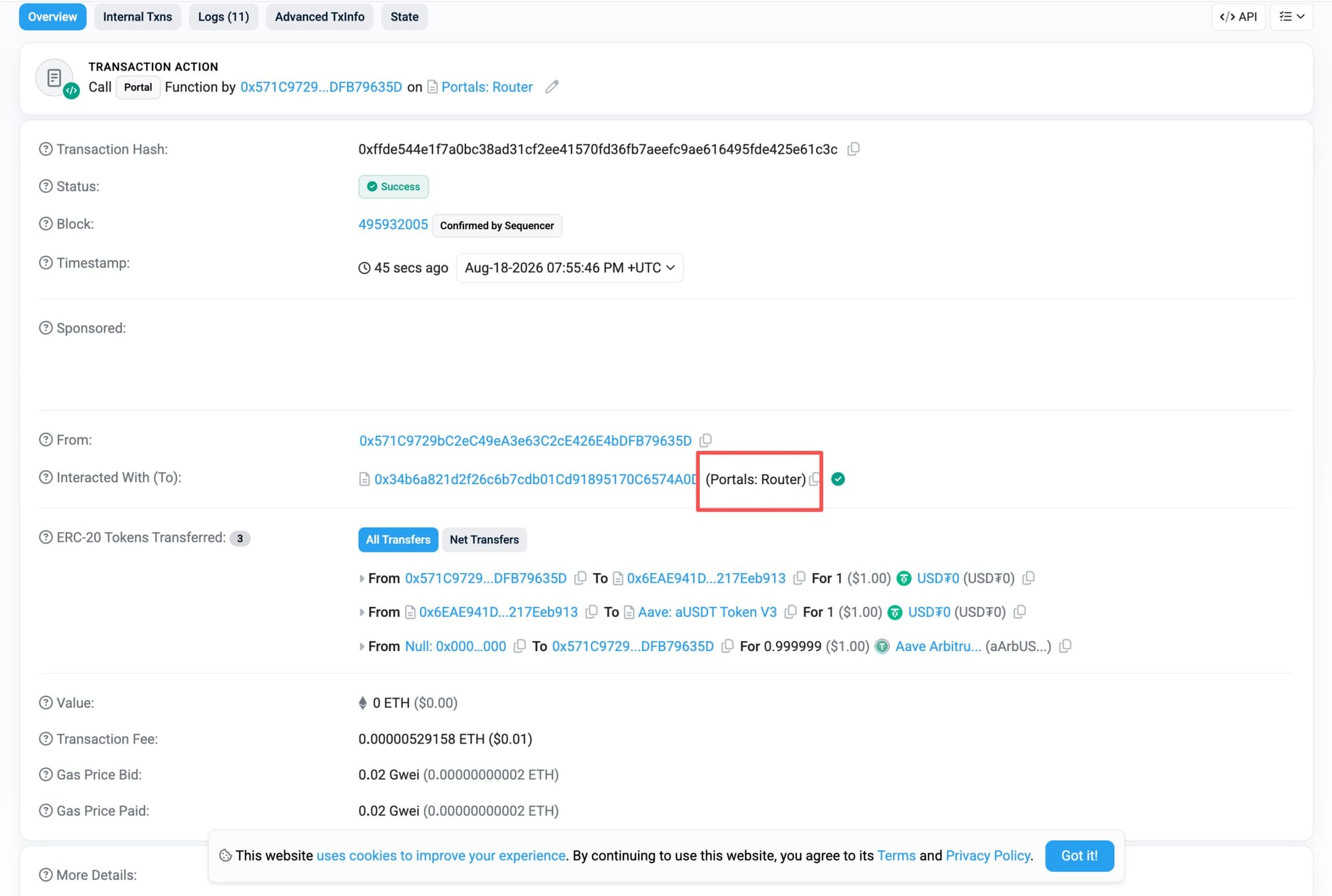Viewport: 1332px width, 896px height.
Task: Expand the transfer to Aave: aUSDT Token V3
Action: point(362,612)
